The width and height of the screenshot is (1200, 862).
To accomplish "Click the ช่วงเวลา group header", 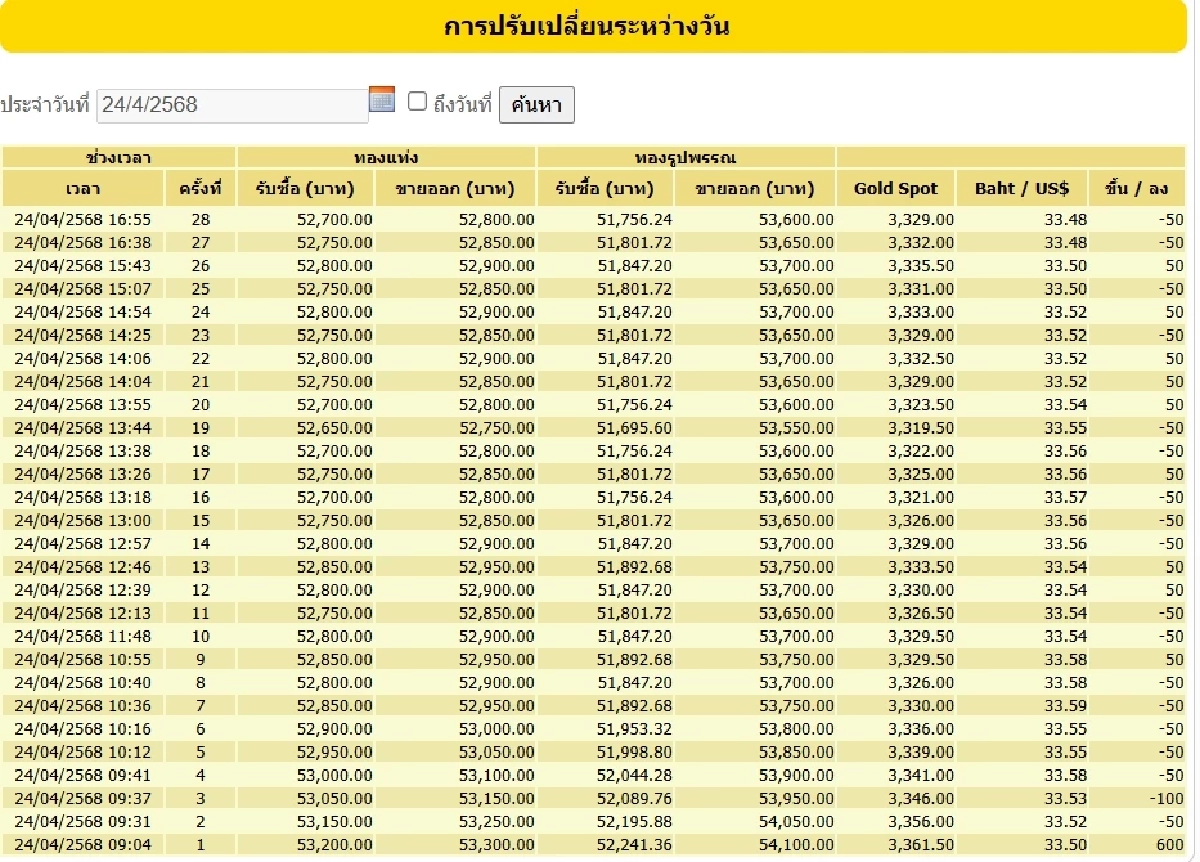I will coord(119,157).
